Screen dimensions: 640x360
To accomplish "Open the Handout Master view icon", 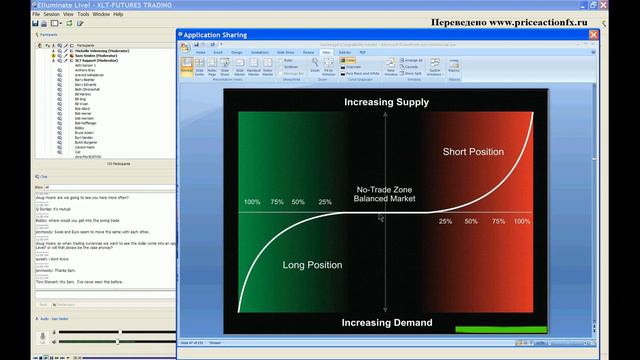I will point(253,67).
